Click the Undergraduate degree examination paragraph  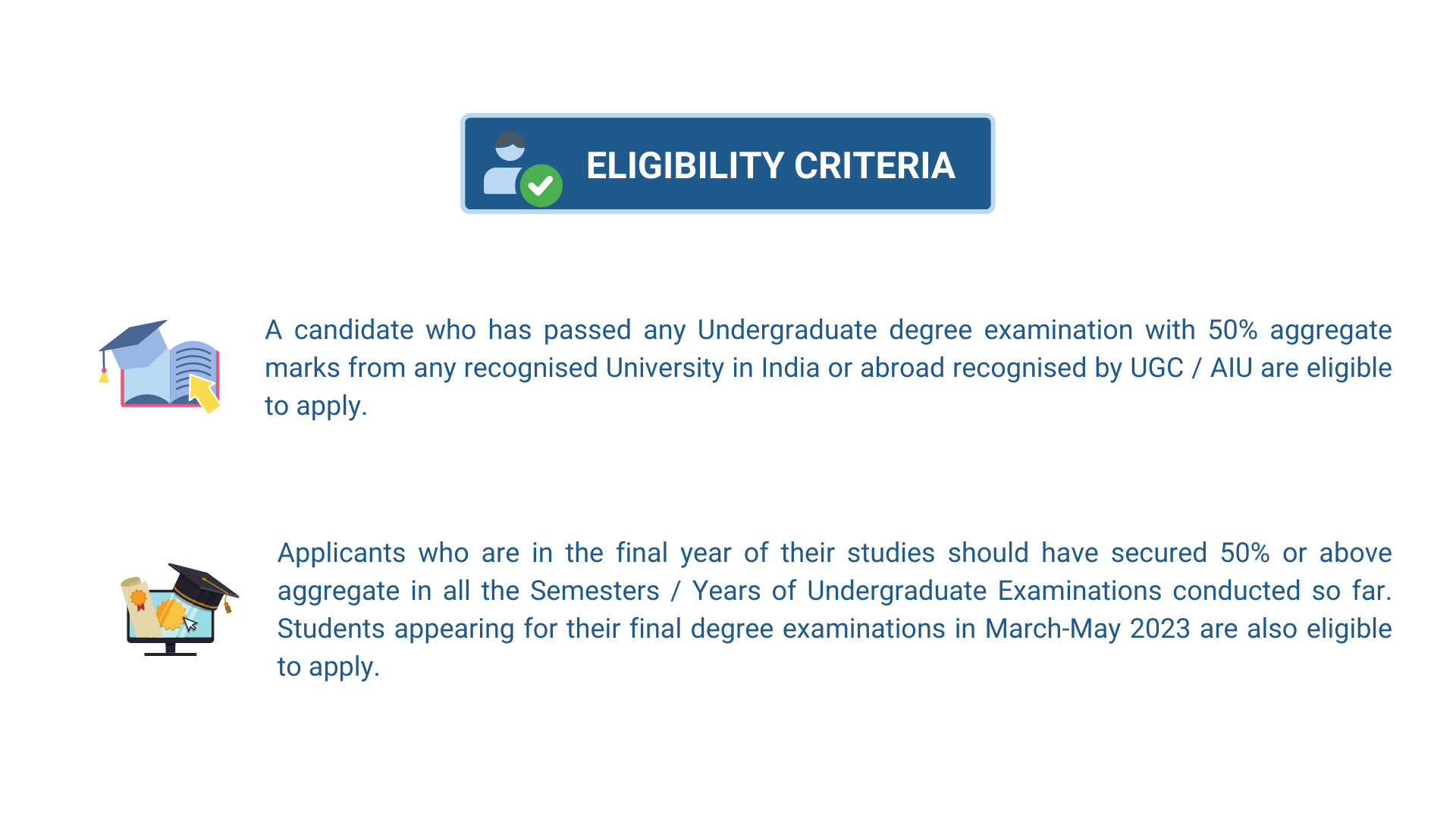(x=828, y=368)
